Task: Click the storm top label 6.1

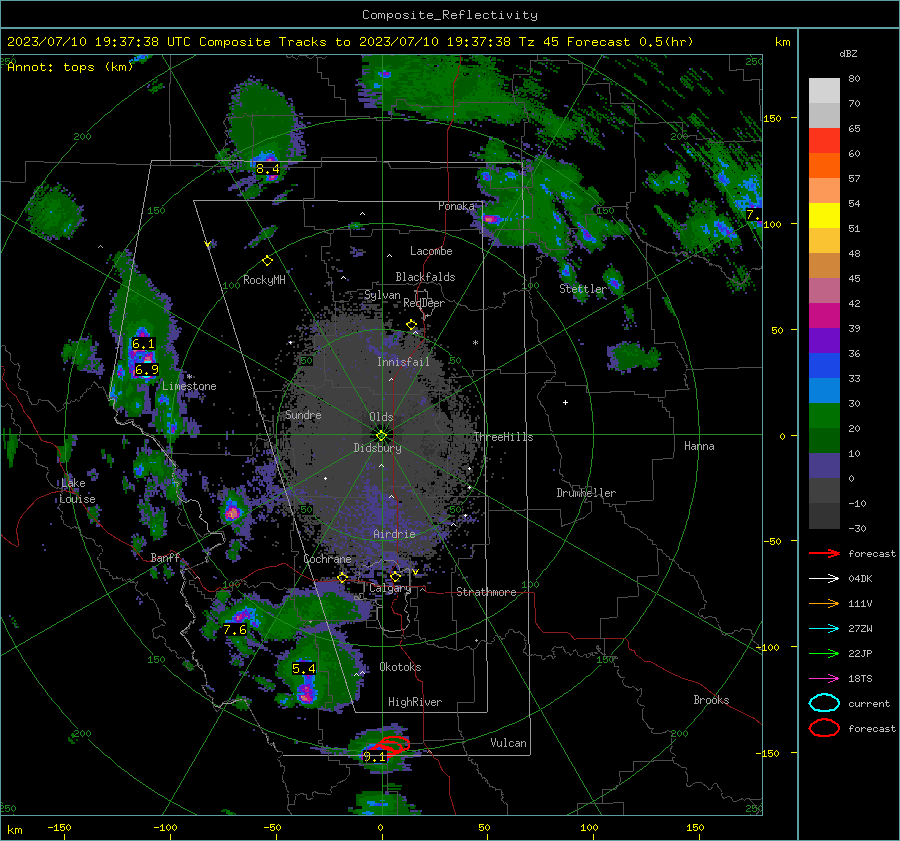Action: click(143, 344)
